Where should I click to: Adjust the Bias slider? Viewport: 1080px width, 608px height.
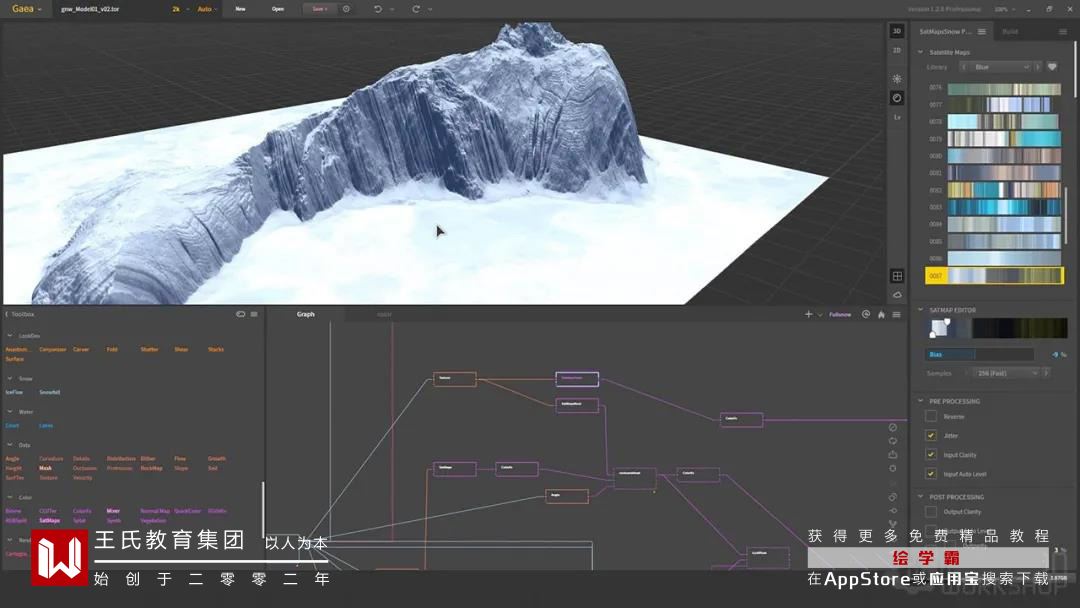coord(979,355)
